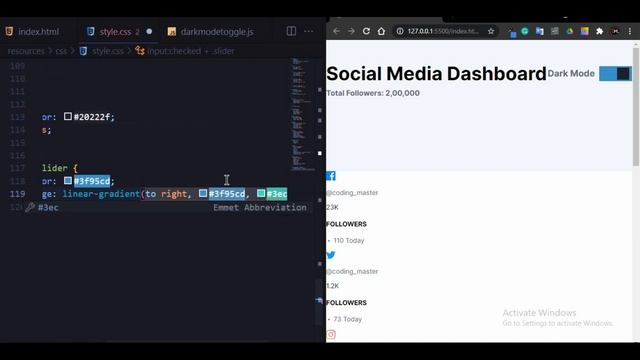Bookmark this page with the star icon
Screen dimensions: 640x360
coord(491,31)
